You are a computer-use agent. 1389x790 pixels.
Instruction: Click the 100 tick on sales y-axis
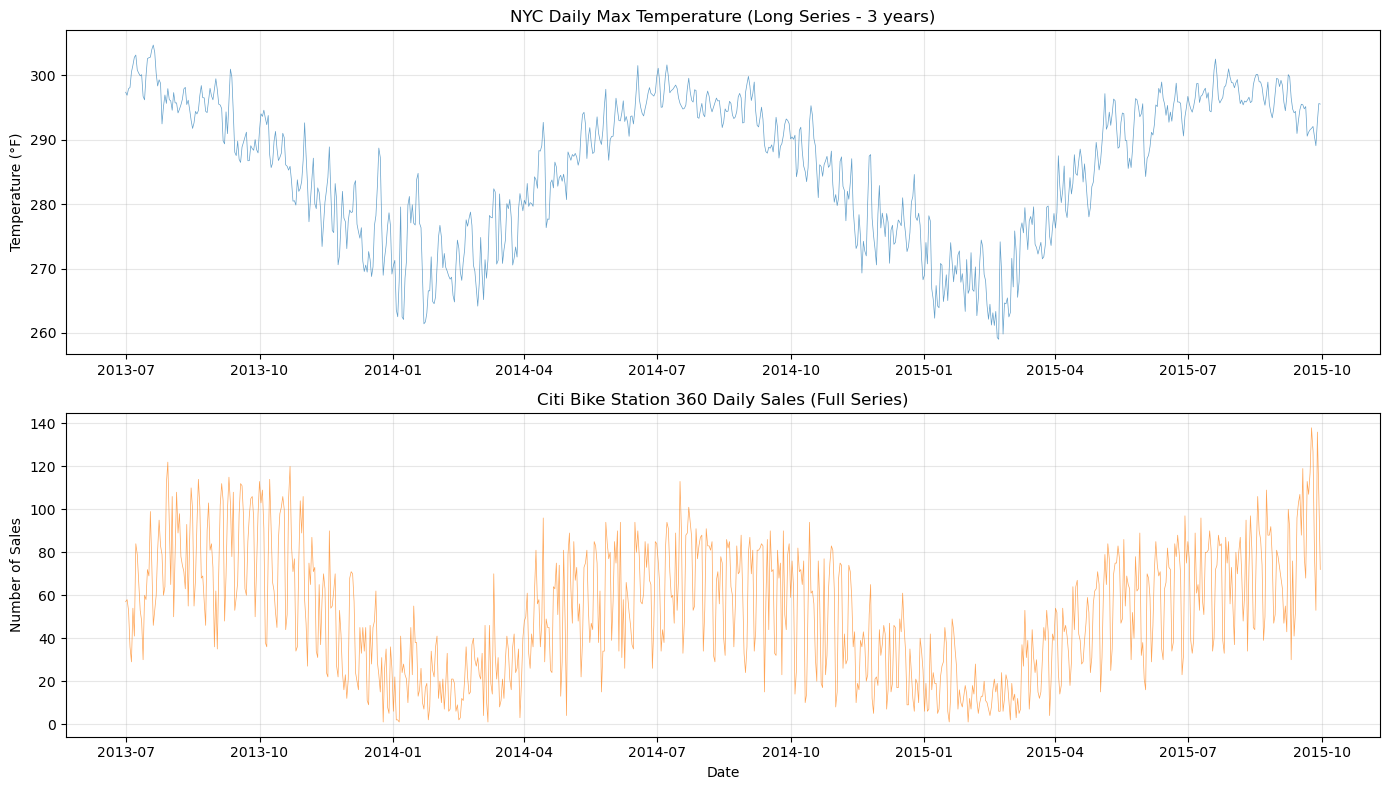click(46, 510)
